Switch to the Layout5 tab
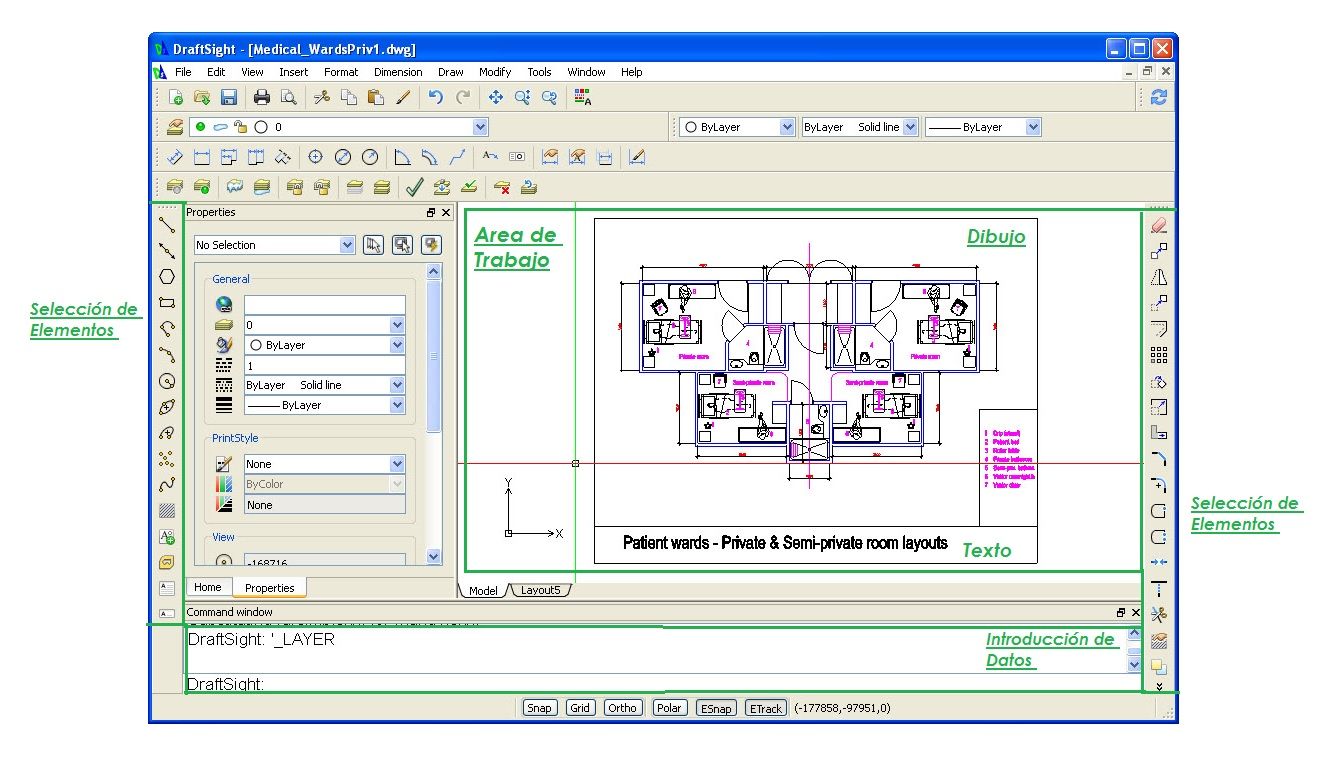Screen dimensions: 1340x764 [x=540, y=590]
